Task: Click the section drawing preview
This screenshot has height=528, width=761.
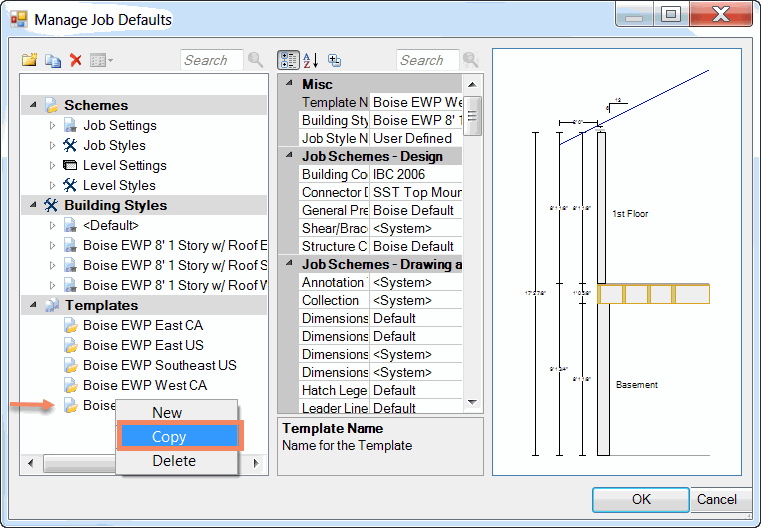Action: pyautogui.click(x=617, y=262)
